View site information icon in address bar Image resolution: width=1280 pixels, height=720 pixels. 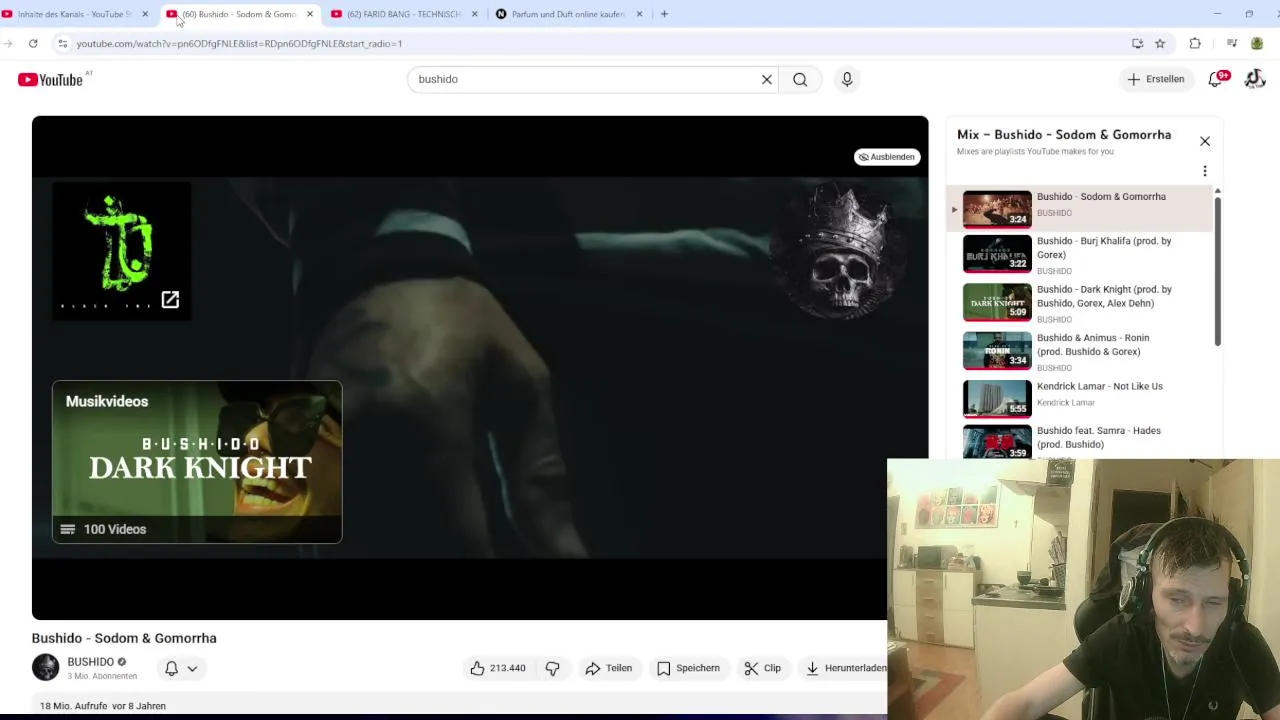62,44
